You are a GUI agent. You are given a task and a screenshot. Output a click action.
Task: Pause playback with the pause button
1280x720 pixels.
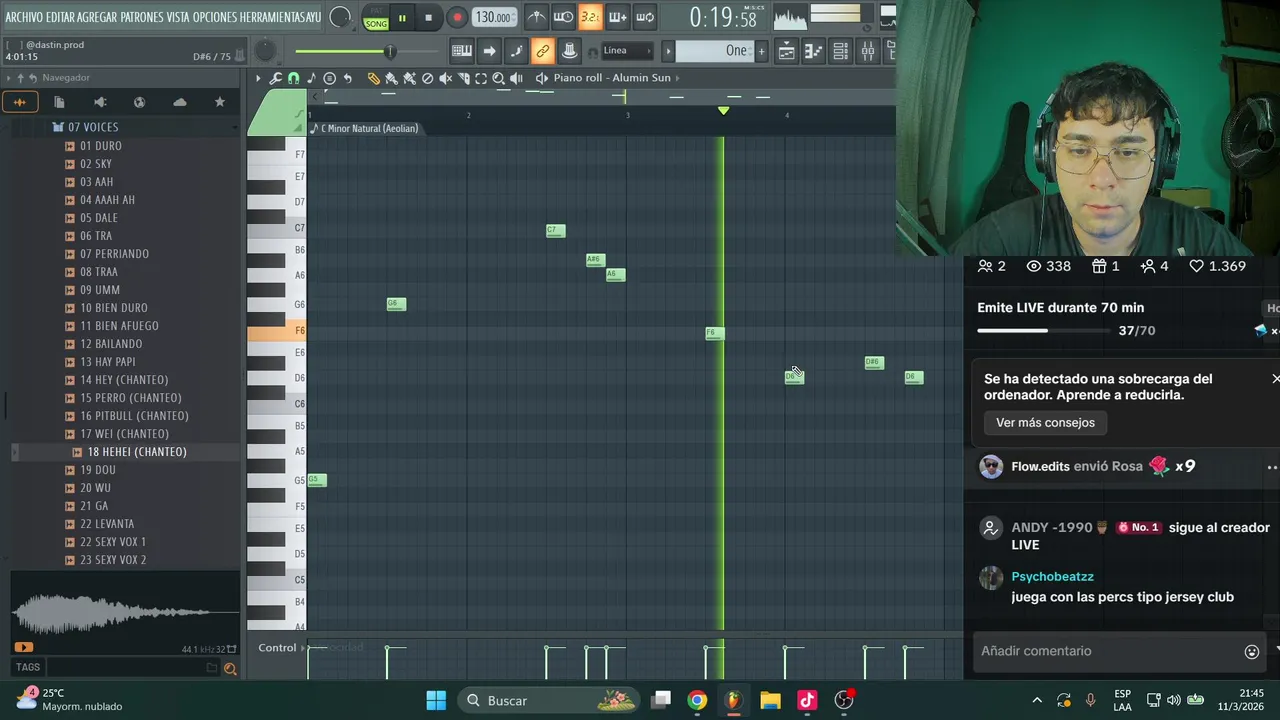coord(402,18)
